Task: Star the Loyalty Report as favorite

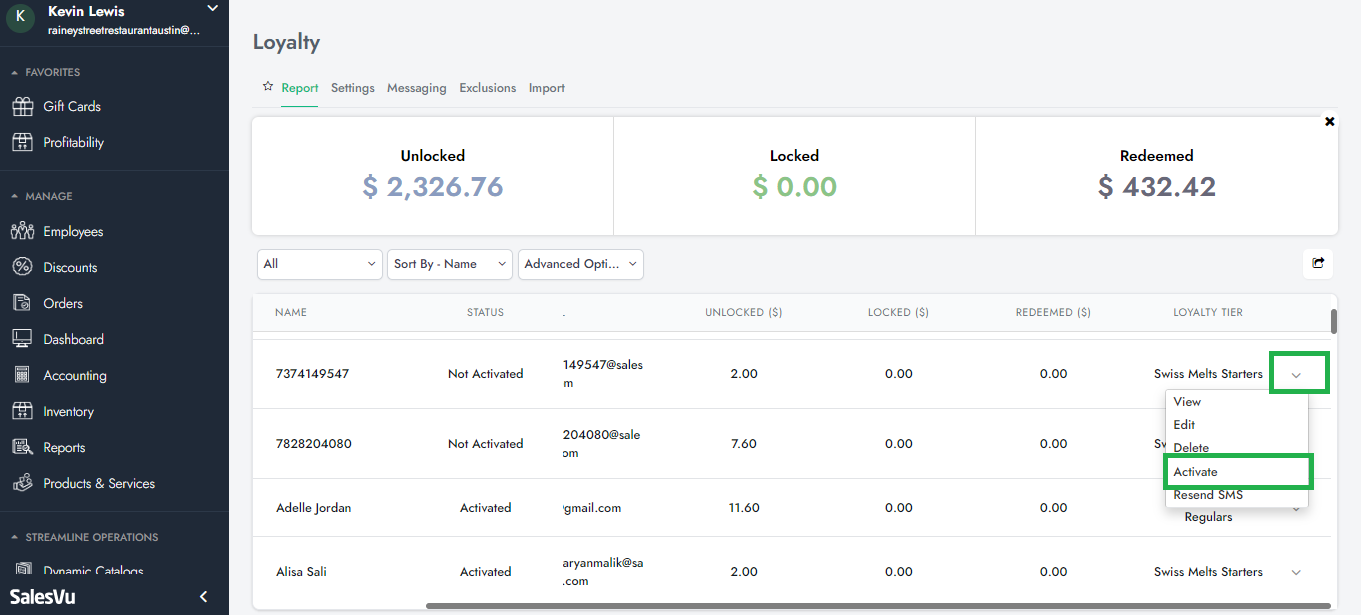Action: pyautogui.click(x=267, y=87)
